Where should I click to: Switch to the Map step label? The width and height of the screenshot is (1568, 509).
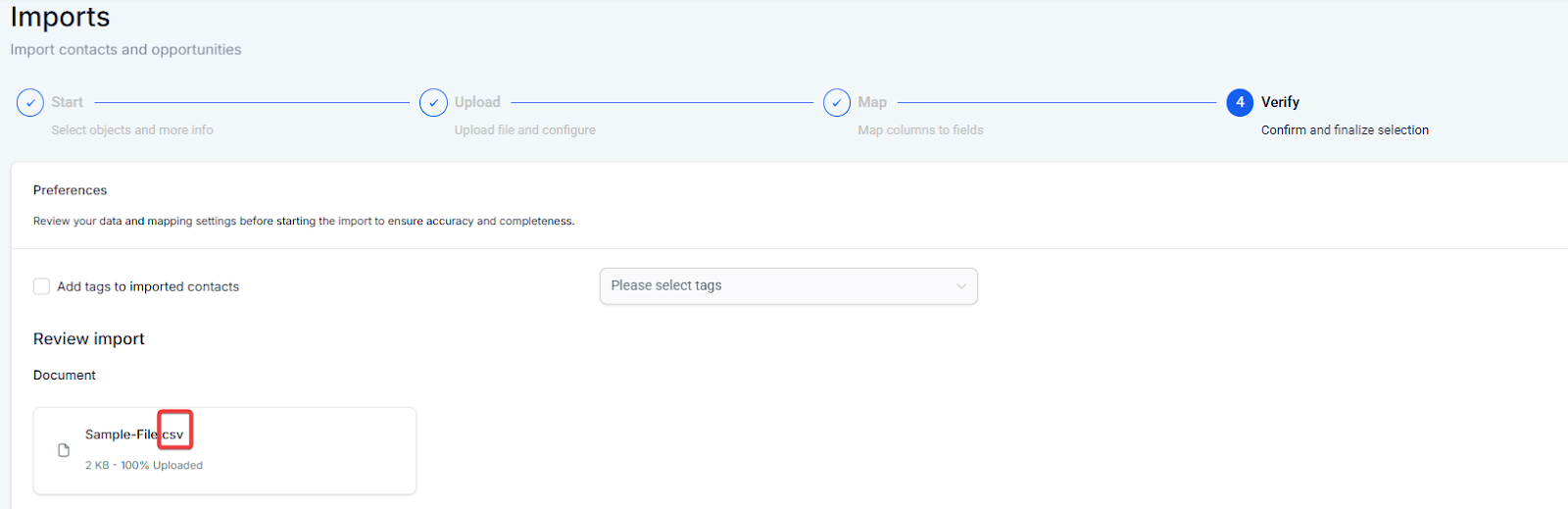(872, 102)
